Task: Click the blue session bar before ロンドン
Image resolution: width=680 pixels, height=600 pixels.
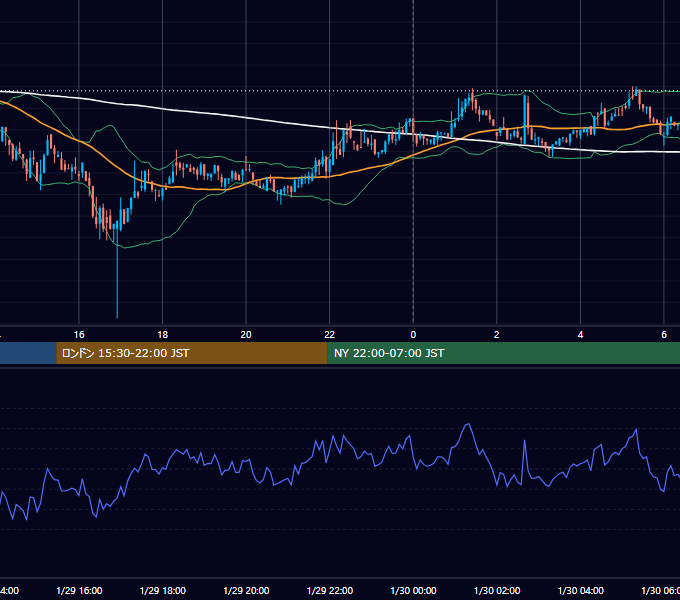Action: [28, 353]
